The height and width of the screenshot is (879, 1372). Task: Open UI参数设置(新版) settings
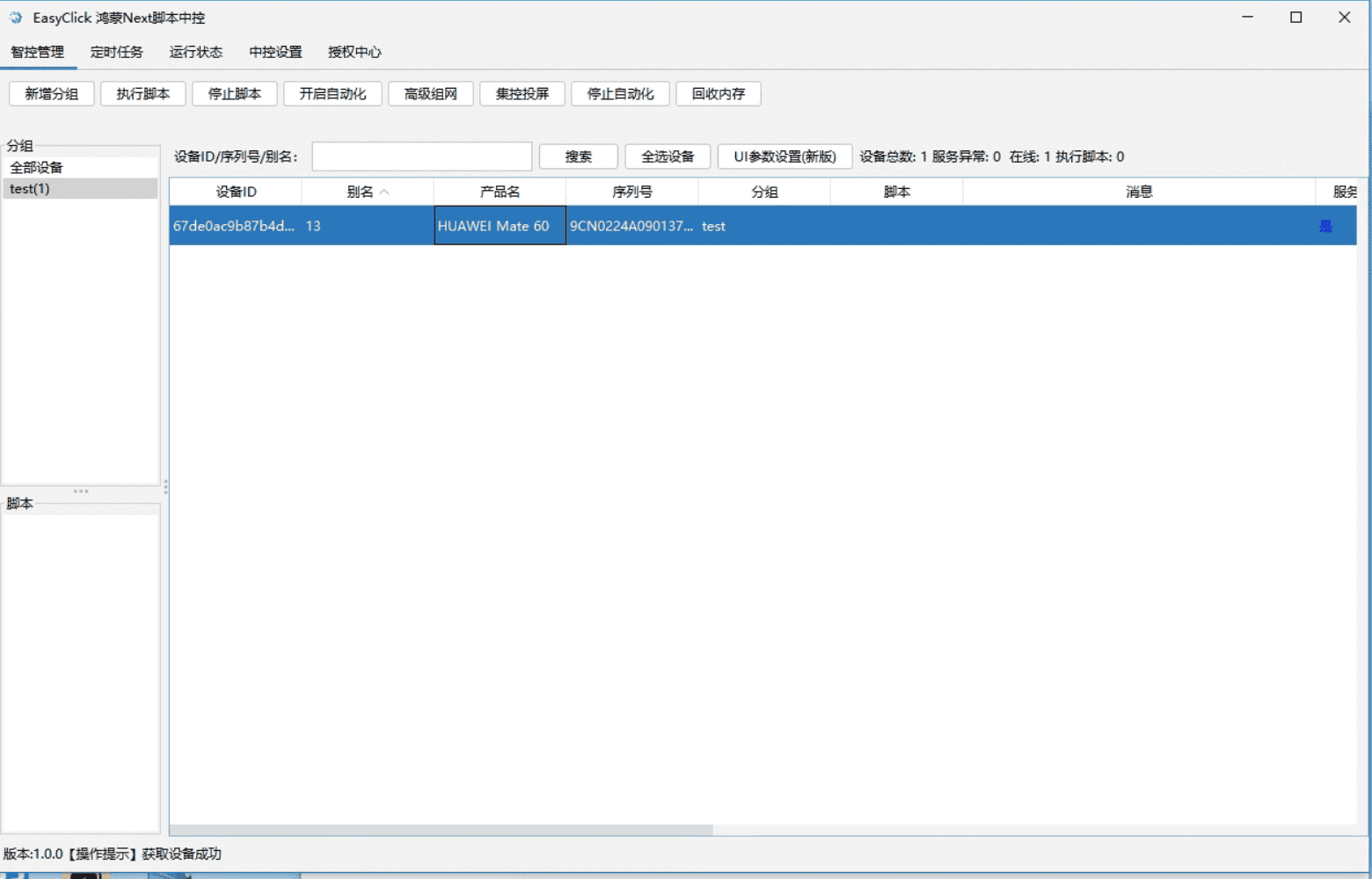(x=785, y=156)
